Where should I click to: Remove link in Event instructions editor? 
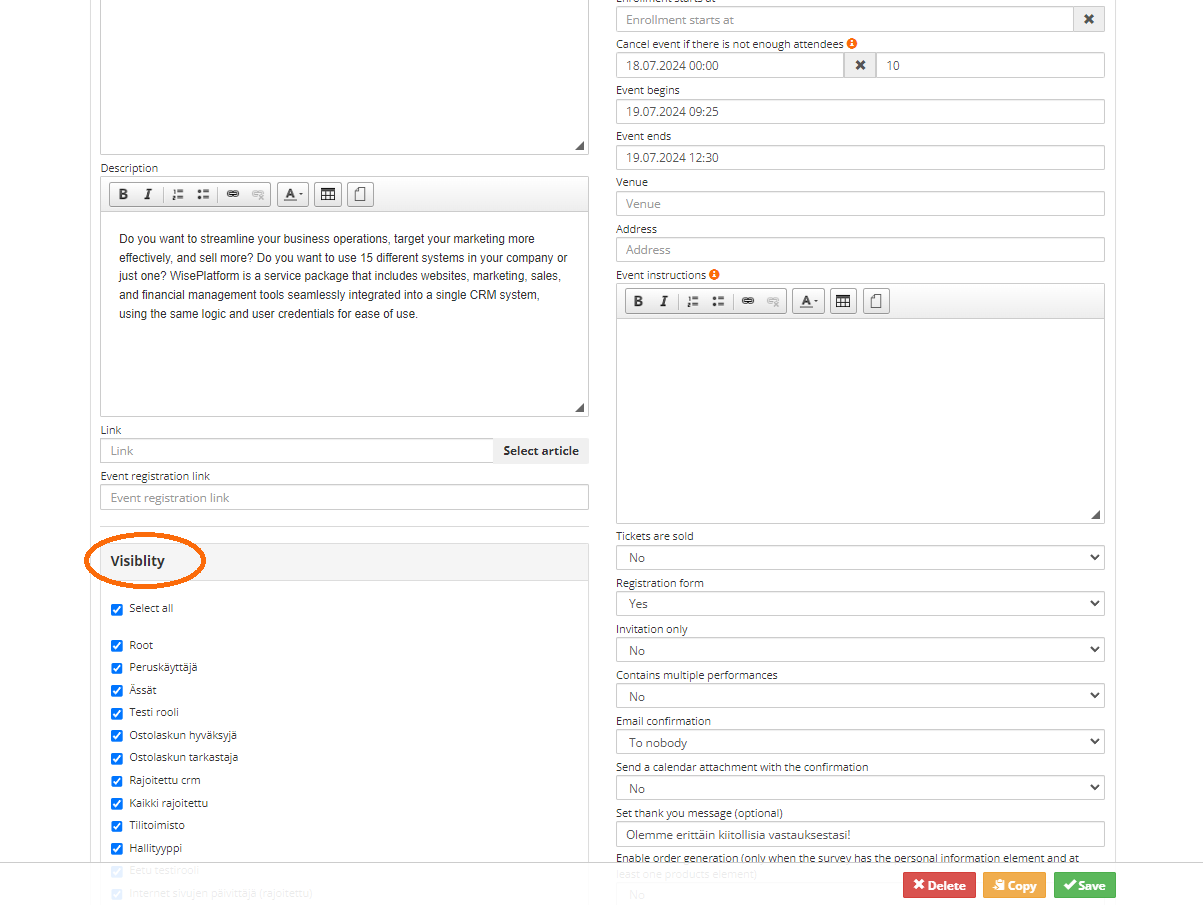[x=773, y=301]
